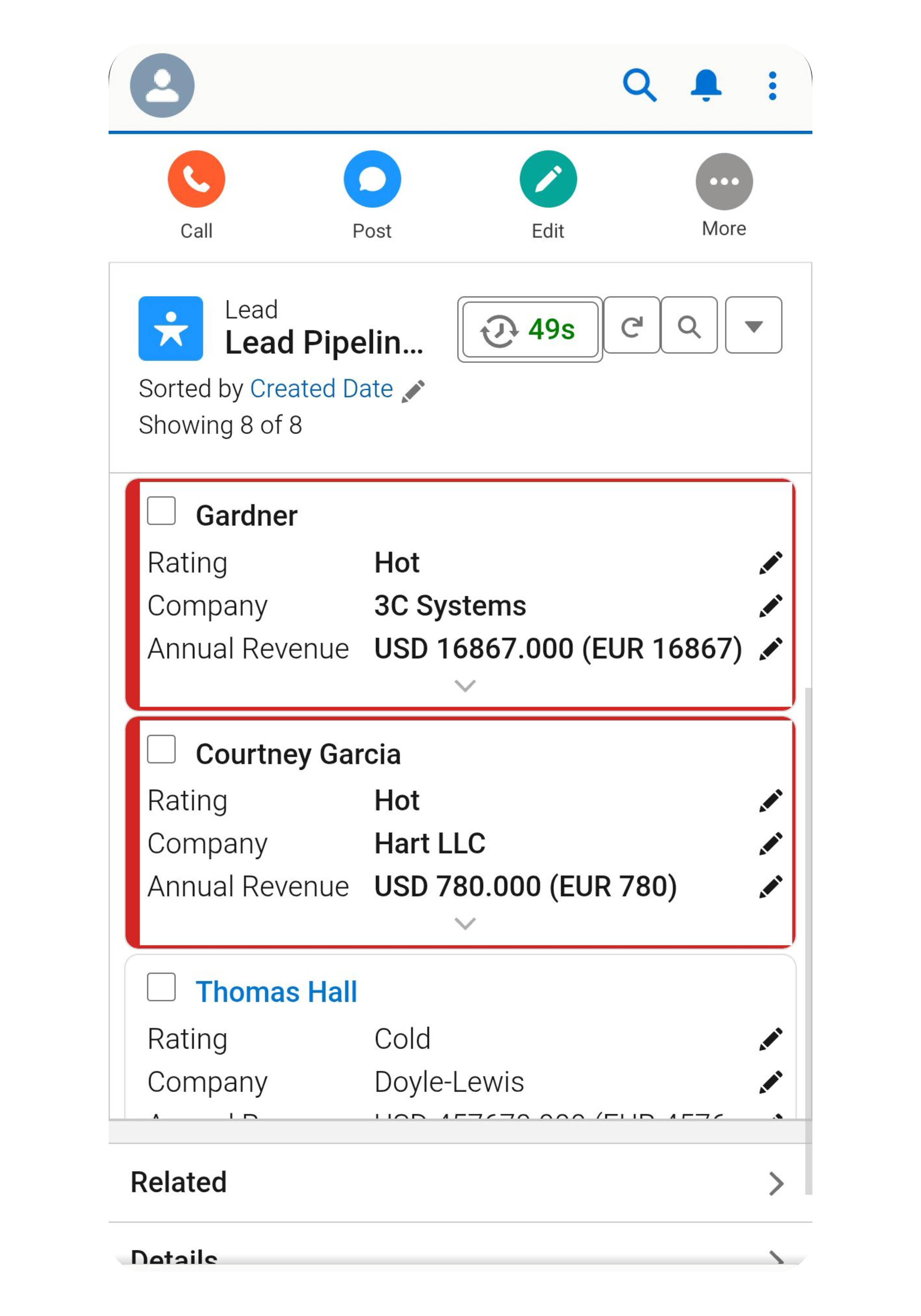Select the Gardner lead checkbox
Viewport: 921px width, 1316px height.
pos(162,510)
